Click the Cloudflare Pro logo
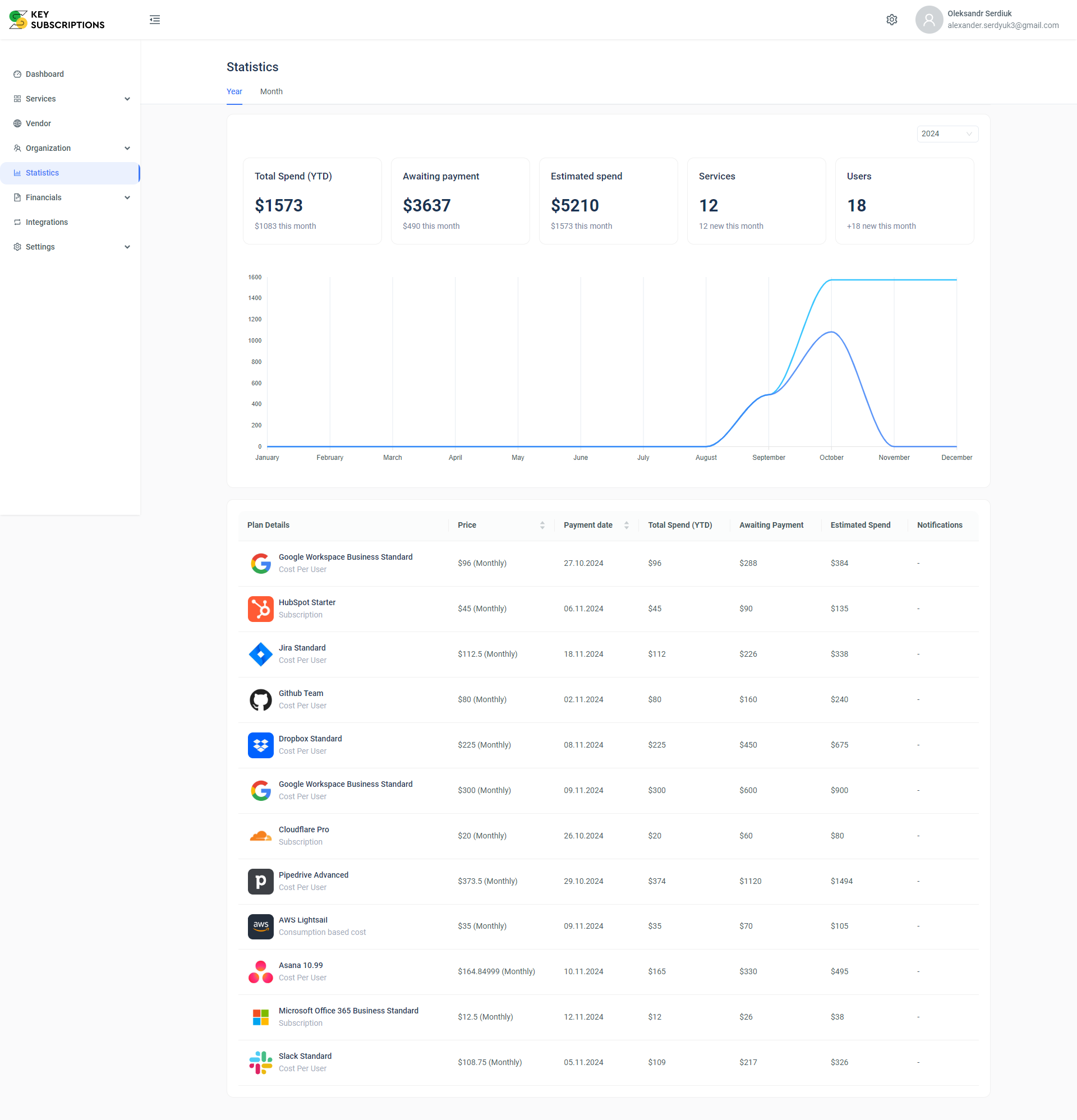The height and width of the screenshot is (1120, 1077). point(261,836)
